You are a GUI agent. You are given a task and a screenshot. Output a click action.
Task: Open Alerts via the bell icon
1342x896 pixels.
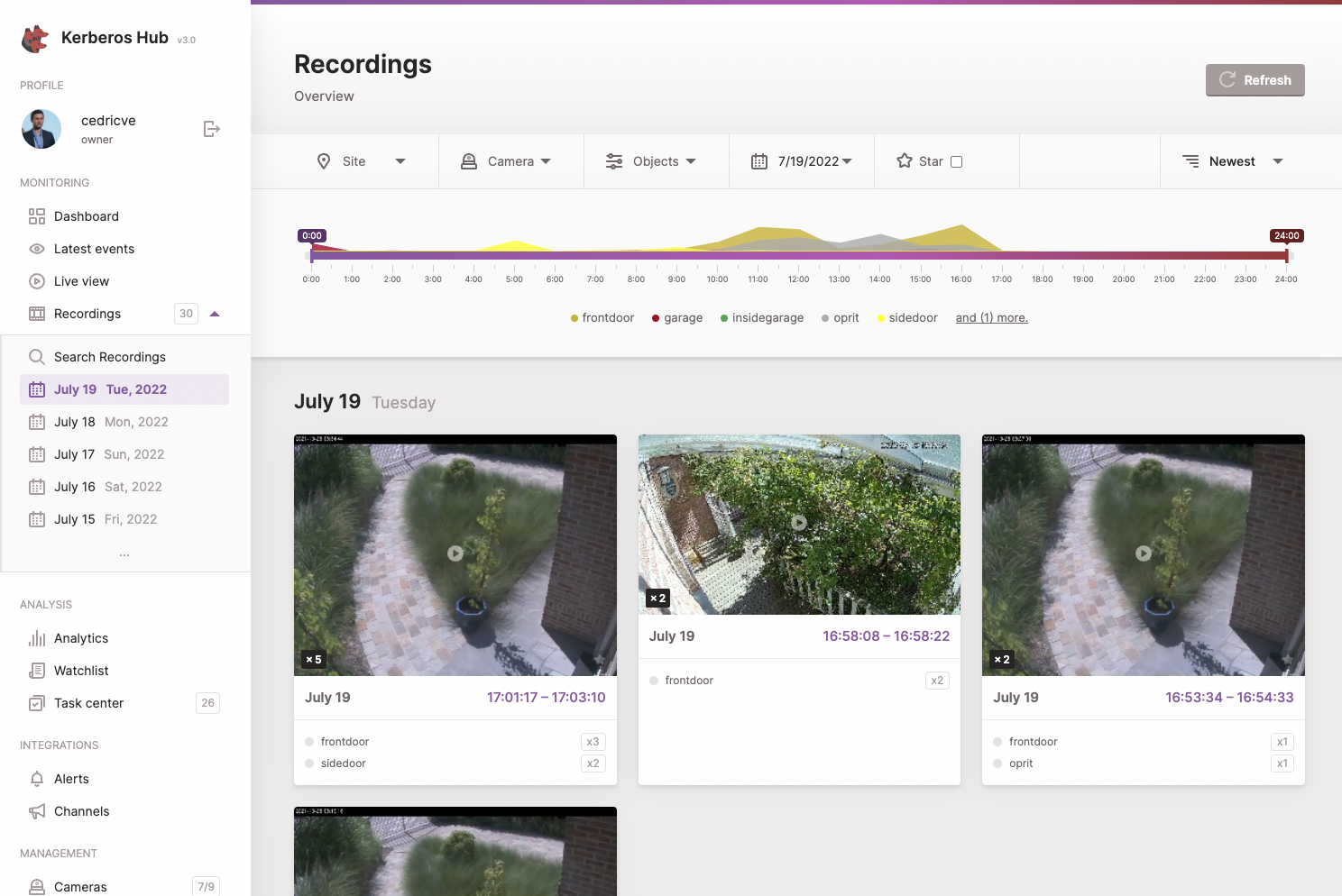click(x=37, y=779)
